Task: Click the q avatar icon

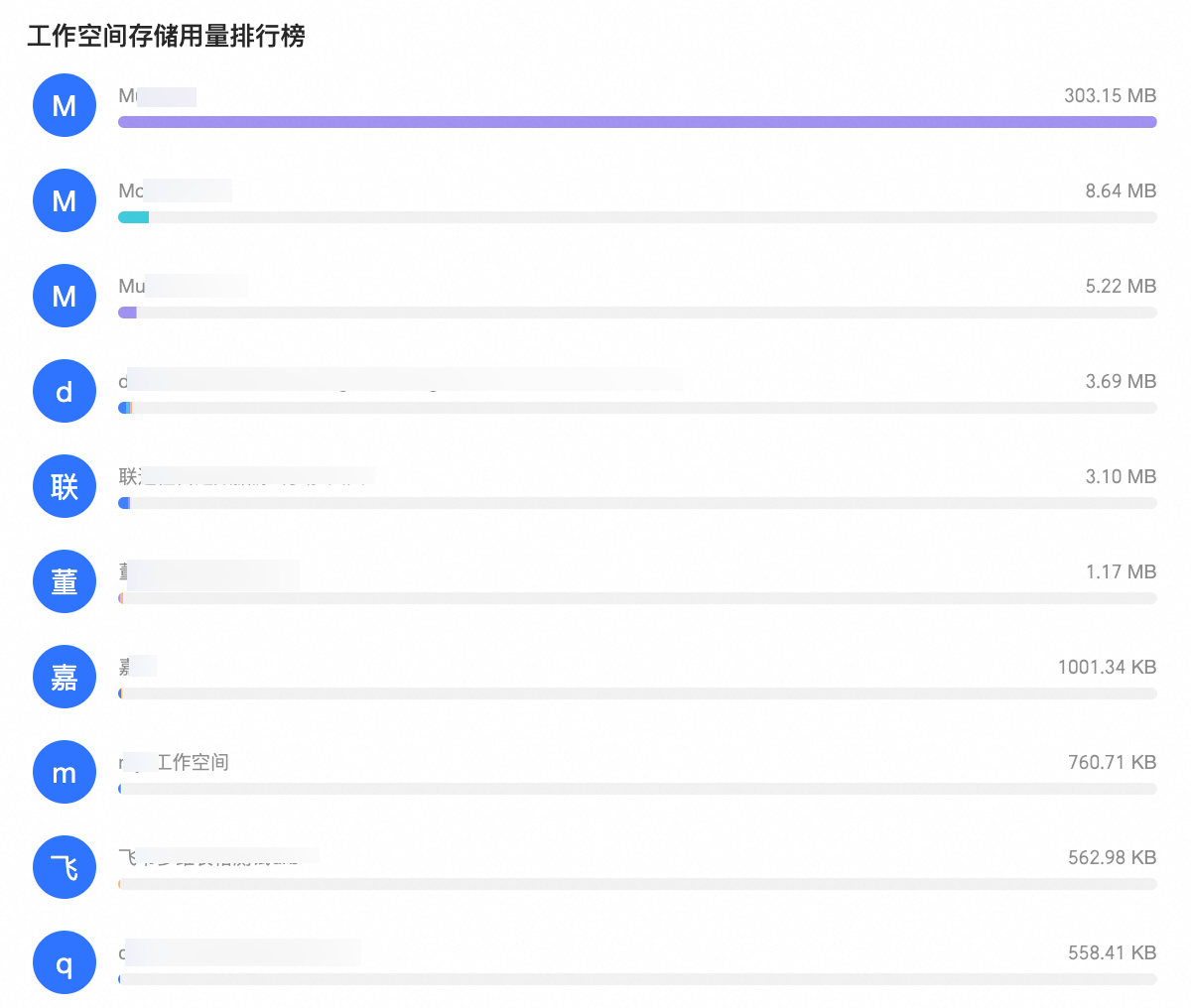Action: tap(65, 962)
